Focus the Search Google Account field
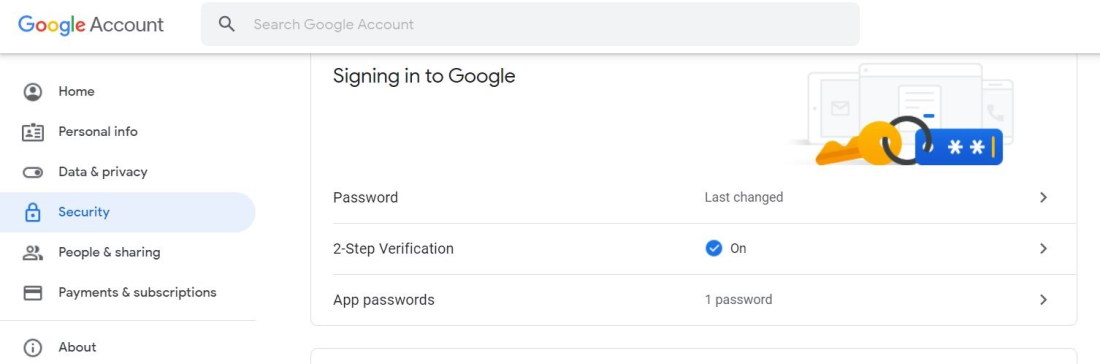 click(530, 24)
